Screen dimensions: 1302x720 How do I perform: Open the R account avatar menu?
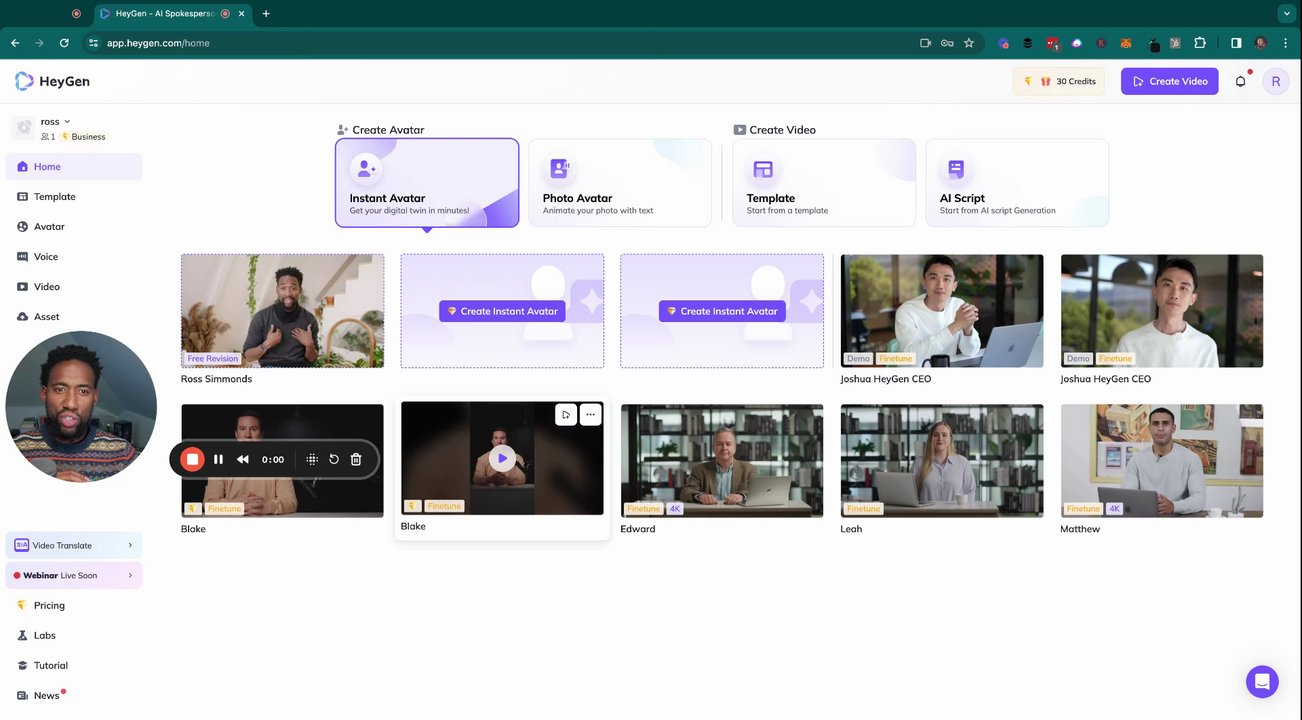click(x=1276, y=81)
